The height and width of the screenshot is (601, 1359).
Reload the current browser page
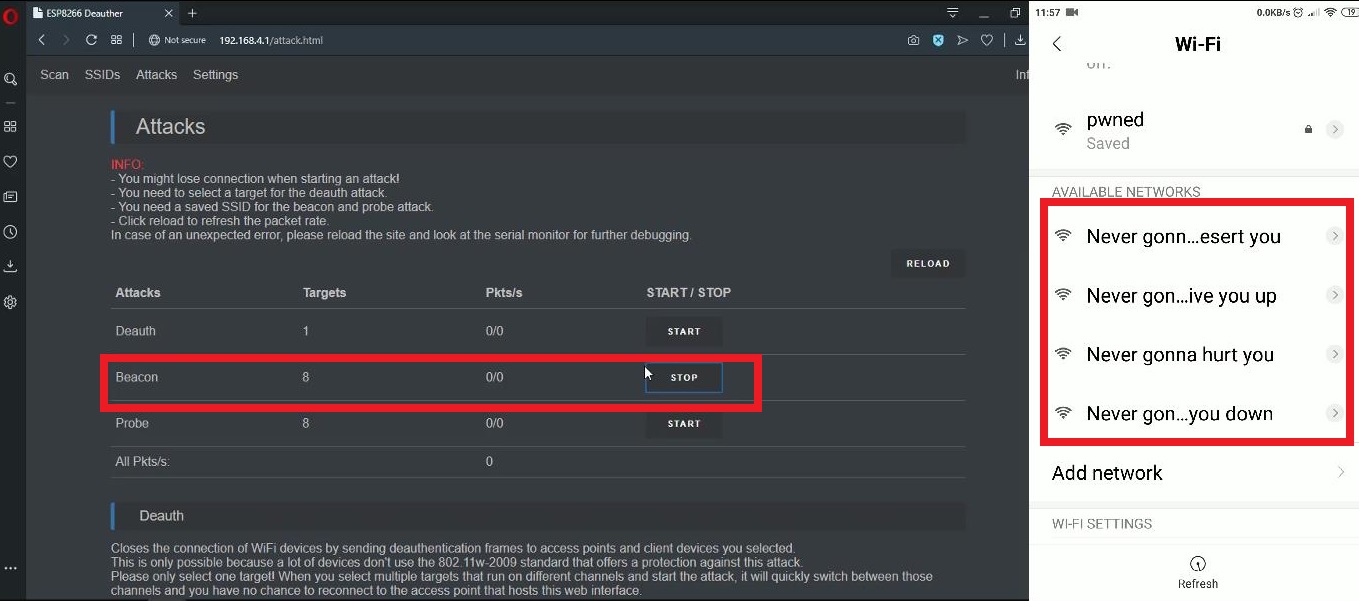coord(91,40)
